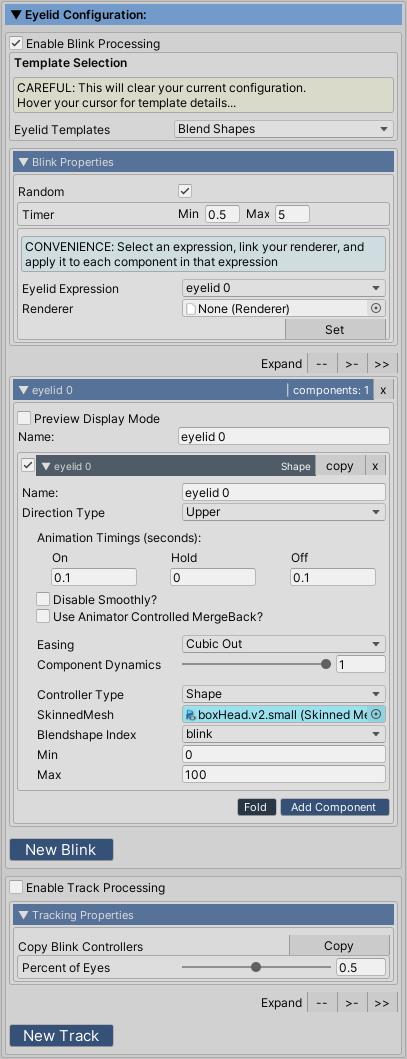Adjust the Percent of Eyes slider
The width and height of the screenshot is (407, 1059).
point(256,967)
